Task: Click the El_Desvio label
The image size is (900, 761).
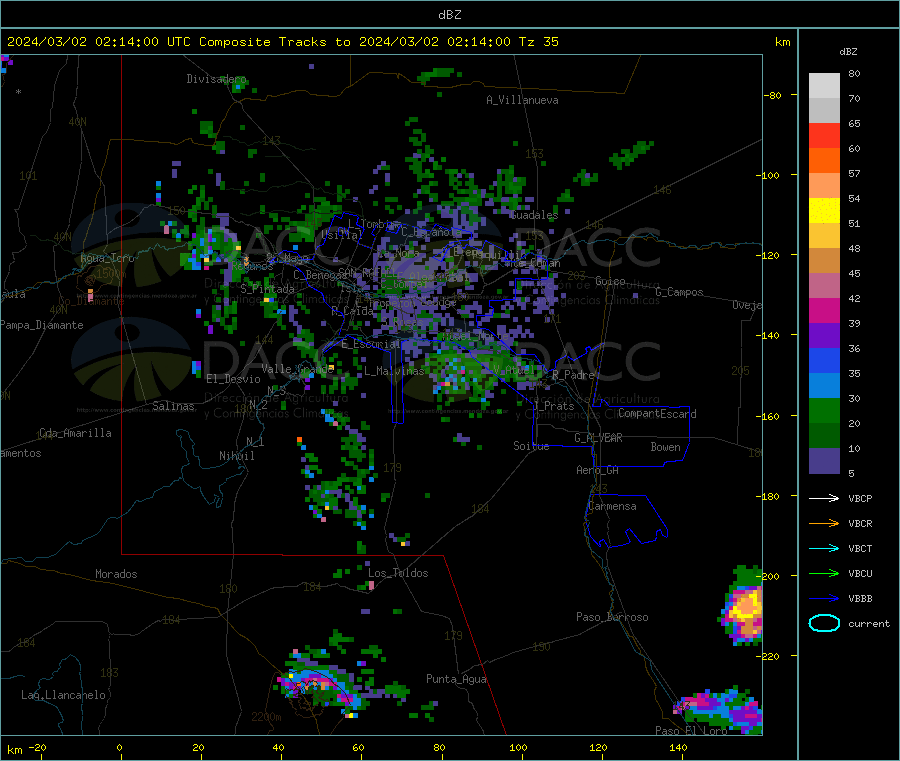Action: [x=233, y=379]
